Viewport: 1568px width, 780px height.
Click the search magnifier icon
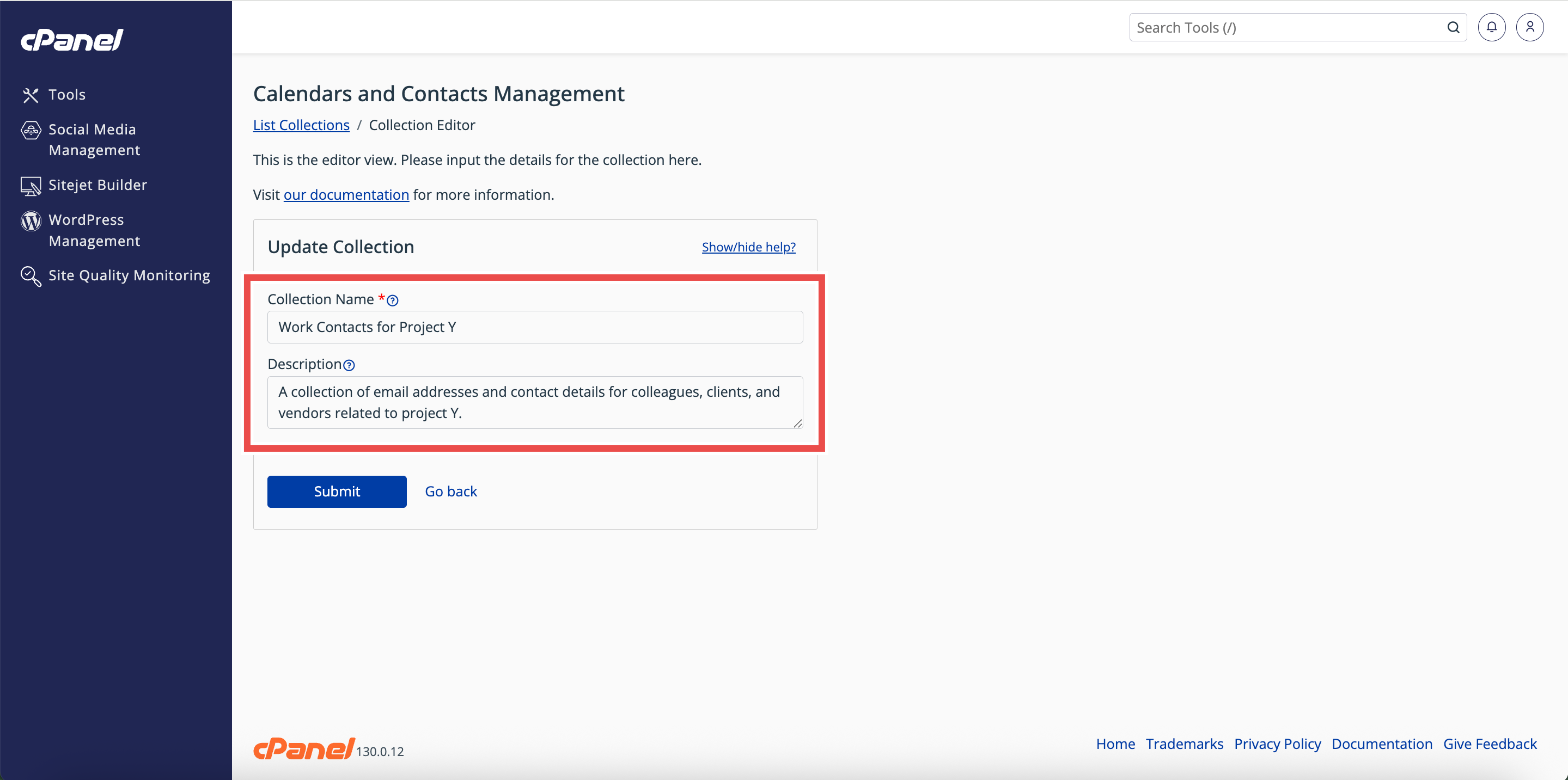tap(1453, 27)
